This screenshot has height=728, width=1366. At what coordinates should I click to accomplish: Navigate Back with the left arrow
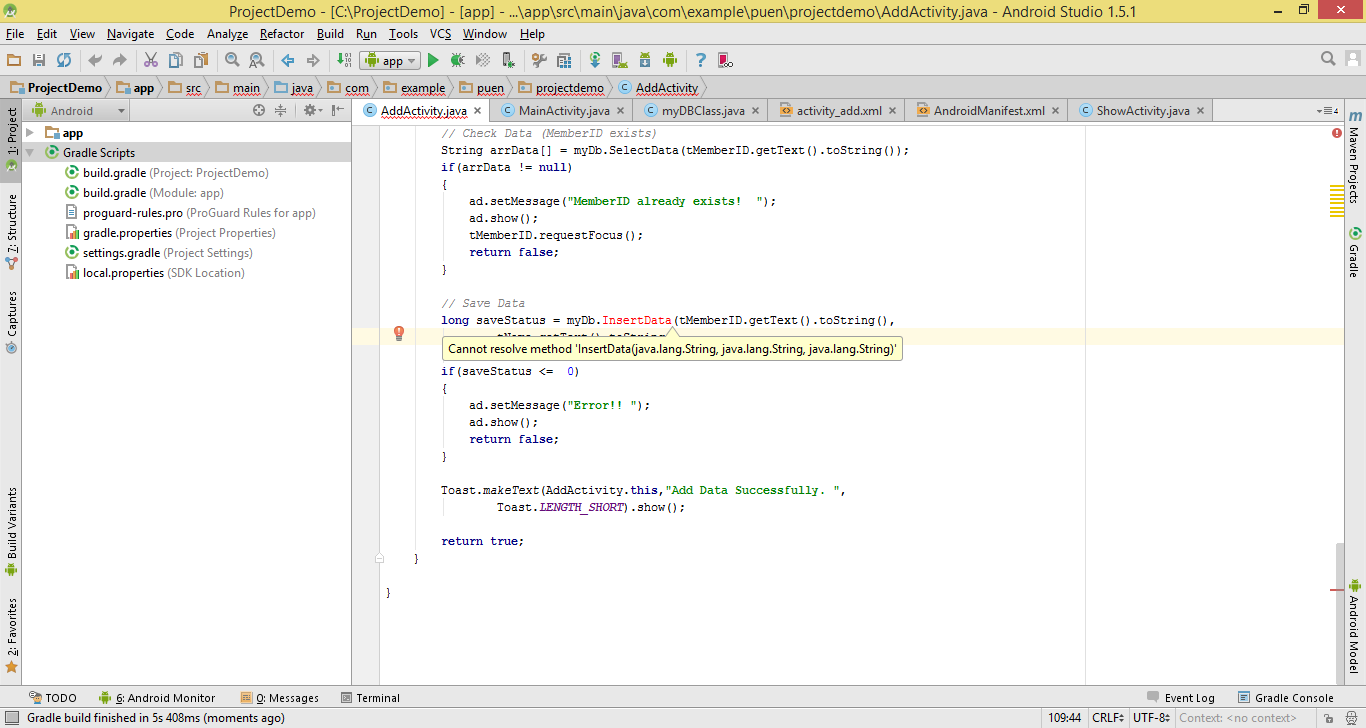[288, 60]
